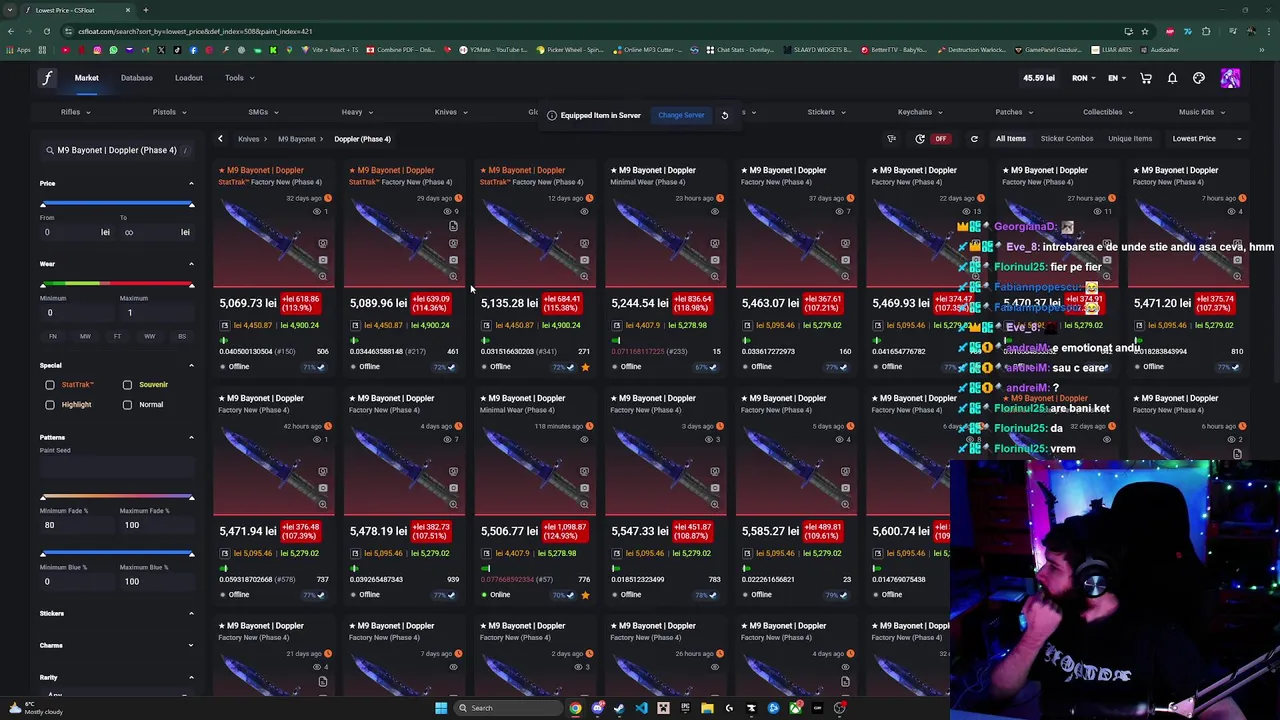Open the notifications bell icon
This screenshot has width=1280, height=720.
(1172, 78)
